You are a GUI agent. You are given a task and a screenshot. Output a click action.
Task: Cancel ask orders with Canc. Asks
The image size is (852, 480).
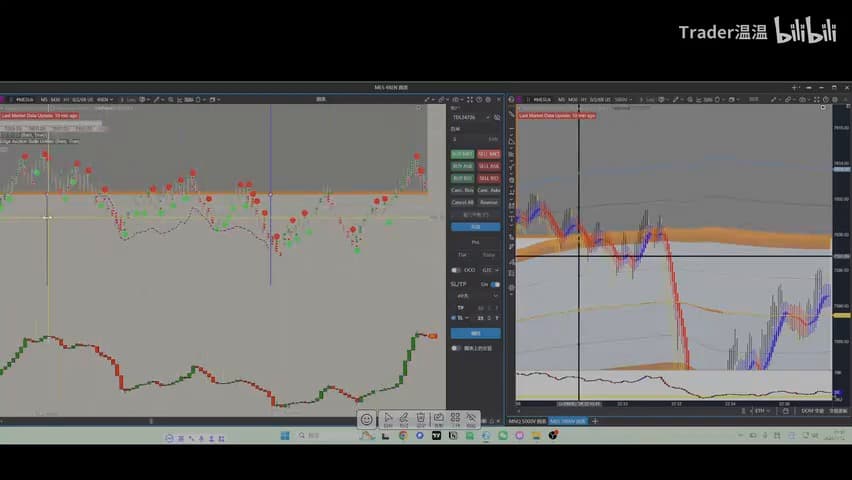488,190
